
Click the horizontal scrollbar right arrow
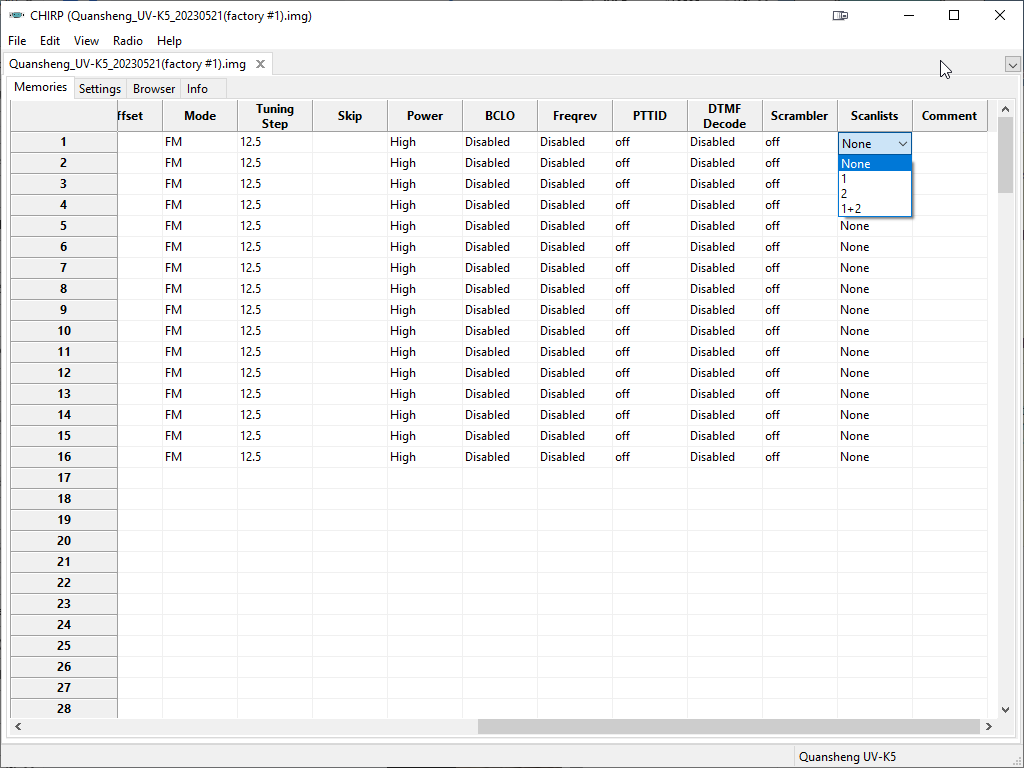point(989,726)
